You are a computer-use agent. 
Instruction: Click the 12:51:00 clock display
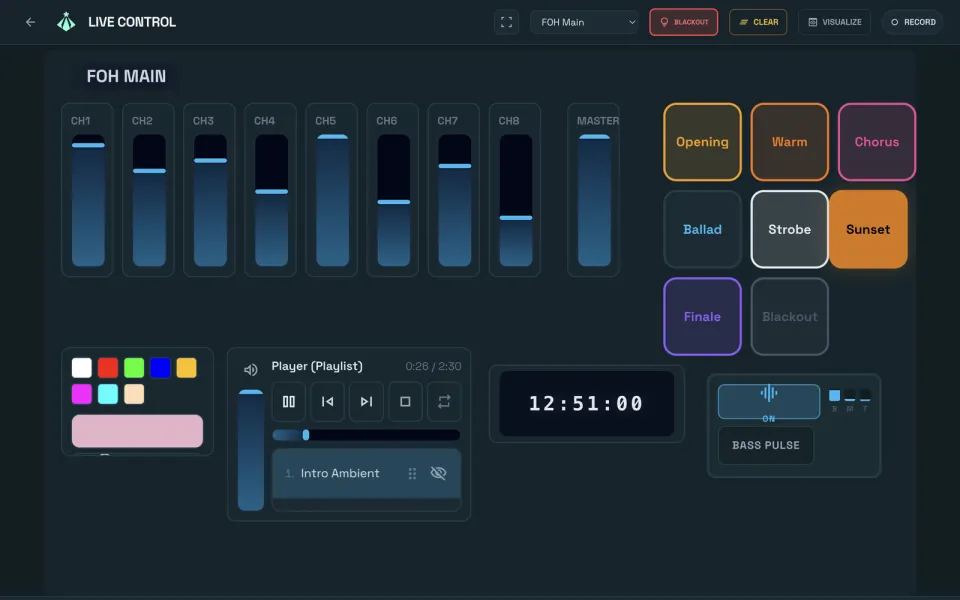[587, 403]
